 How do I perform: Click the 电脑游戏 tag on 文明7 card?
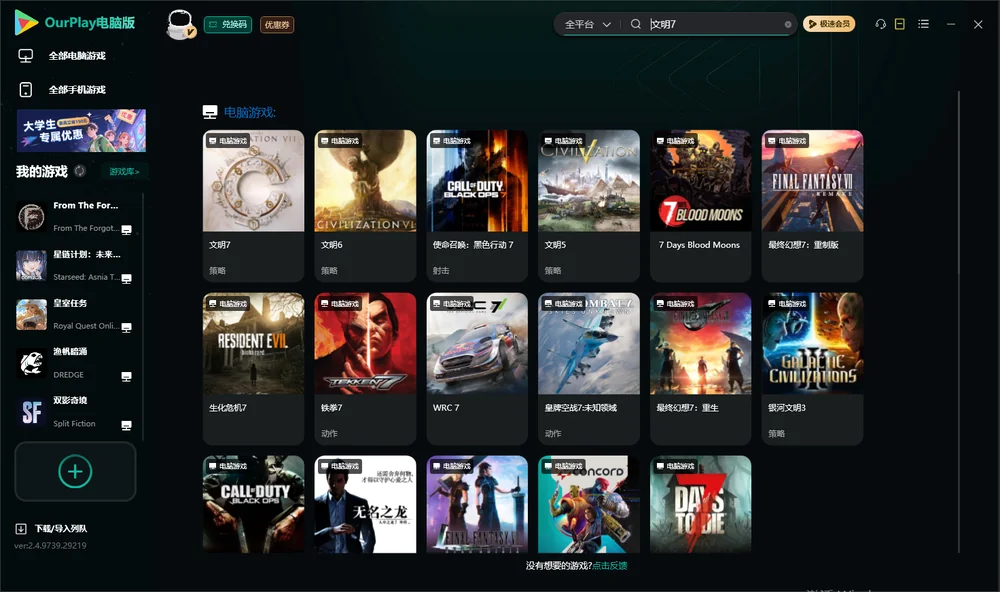click(x=228, y=141)
